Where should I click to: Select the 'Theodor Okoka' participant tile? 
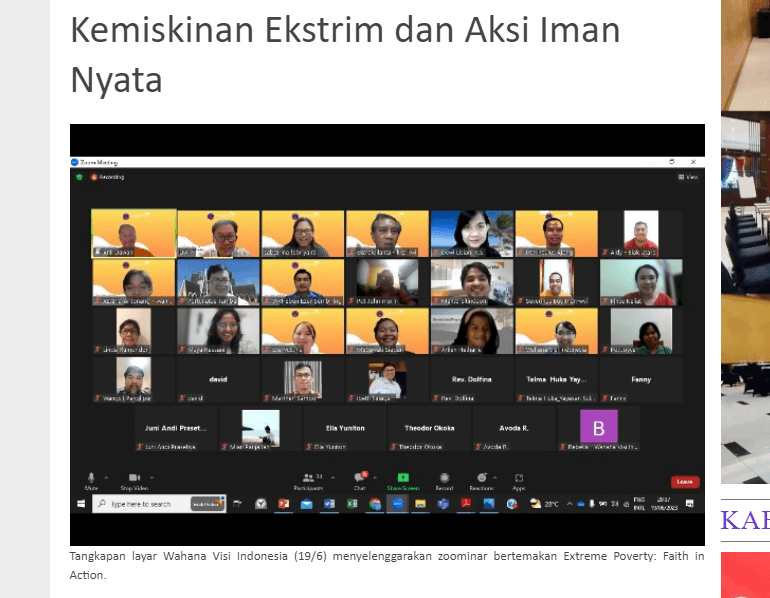point(430,428)
